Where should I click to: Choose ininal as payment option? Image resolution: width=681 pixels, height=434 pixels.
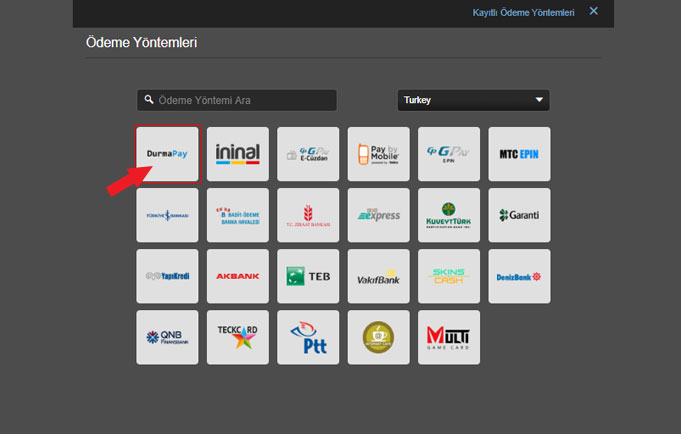pos(238,154)
